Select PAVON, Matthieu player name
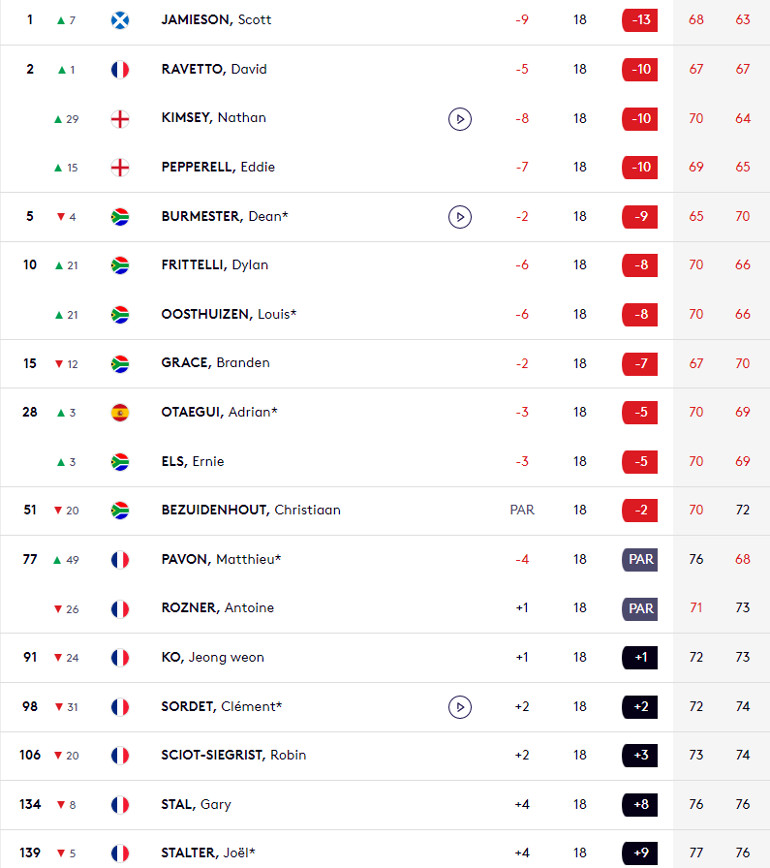Viewport: 770px width, 868px height. point(221,559)
